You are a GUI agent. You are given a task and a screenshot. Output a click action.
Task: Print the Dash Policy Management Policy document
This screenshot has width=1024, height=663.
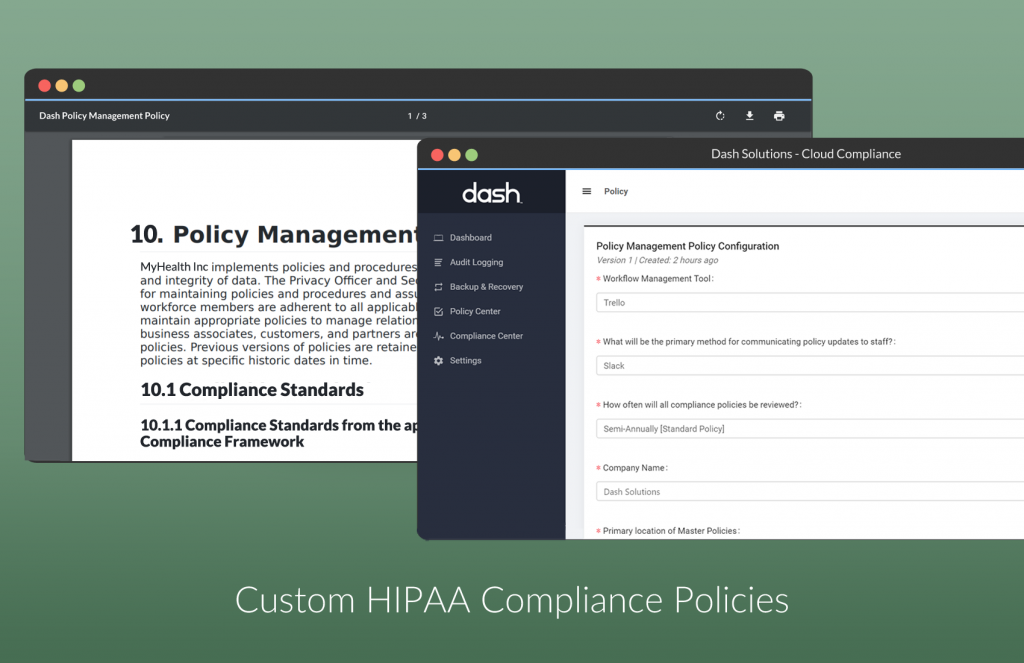click(779, 116)
